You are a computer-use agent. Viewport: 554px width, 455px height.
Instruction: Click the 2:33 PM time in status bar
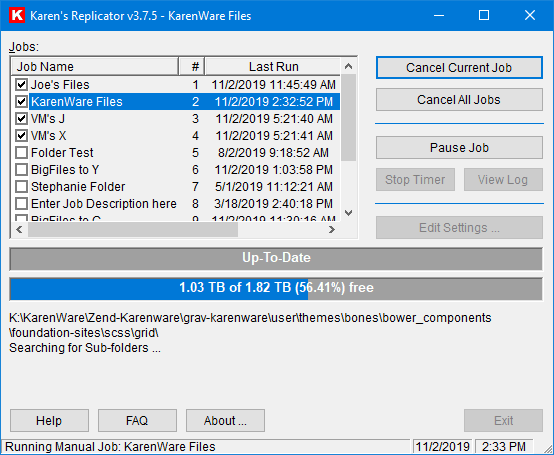[x=504, y=447]
